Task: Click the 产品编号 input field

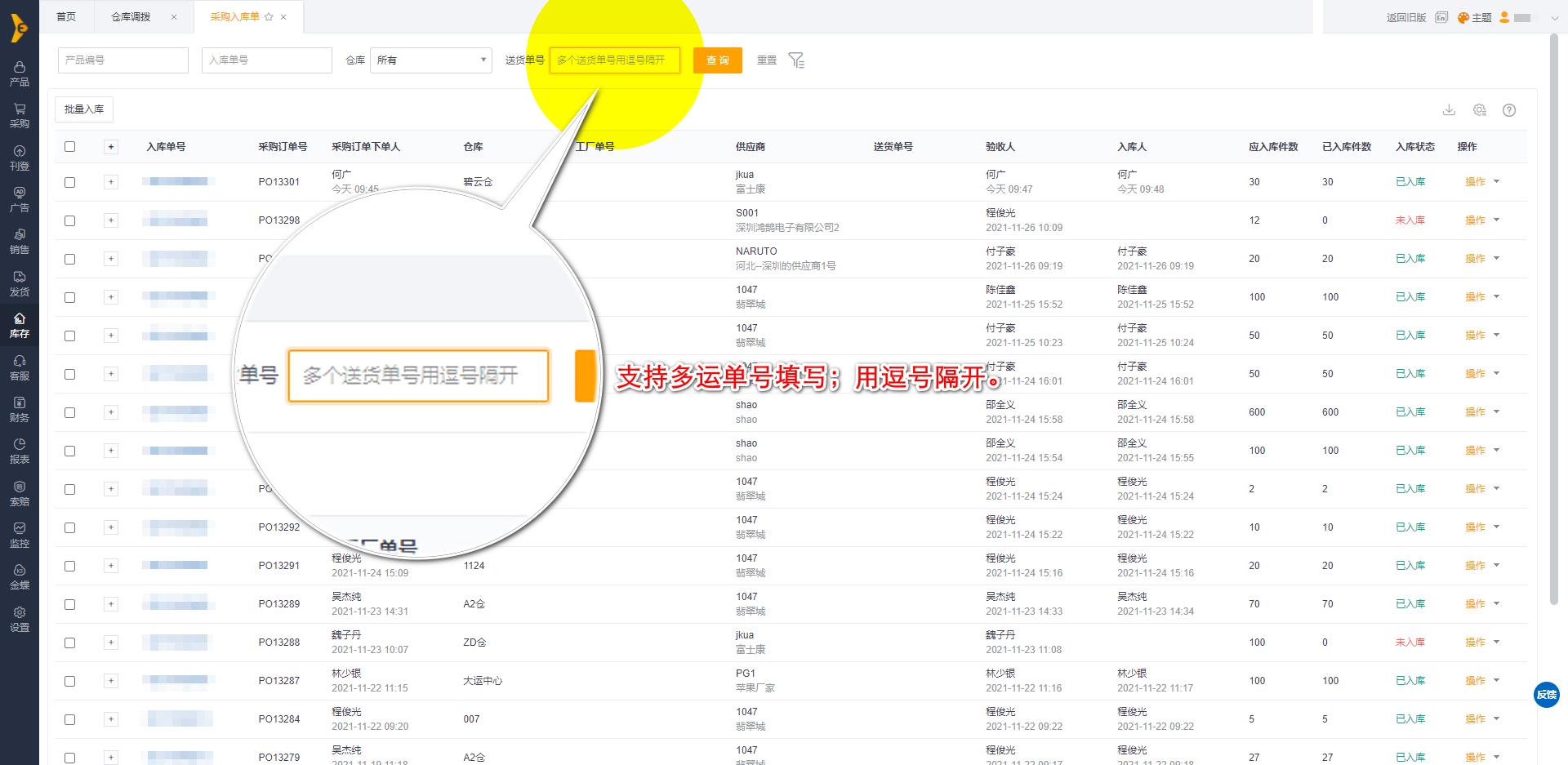Action: (123, 60)
